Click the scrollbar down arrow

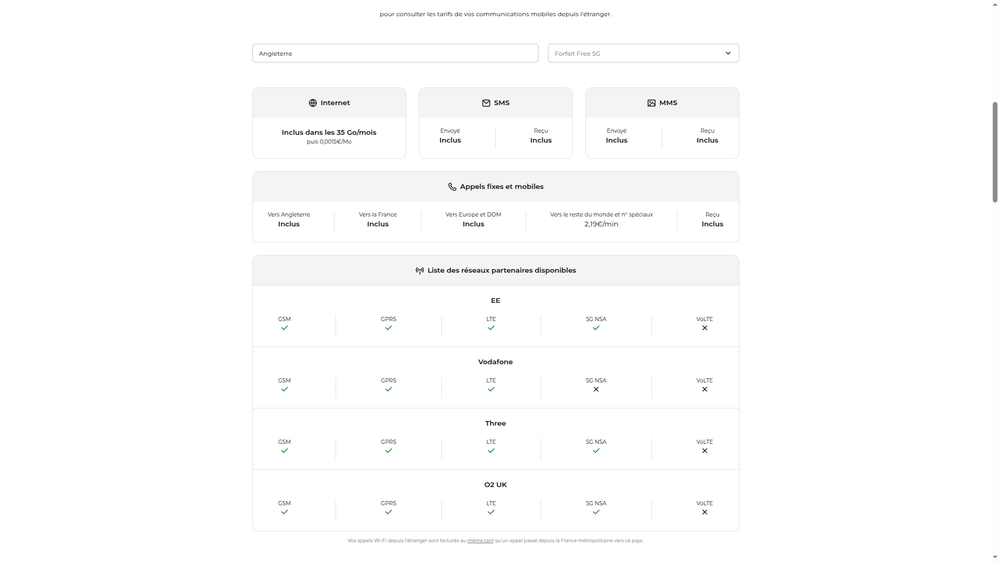point(994,557)
